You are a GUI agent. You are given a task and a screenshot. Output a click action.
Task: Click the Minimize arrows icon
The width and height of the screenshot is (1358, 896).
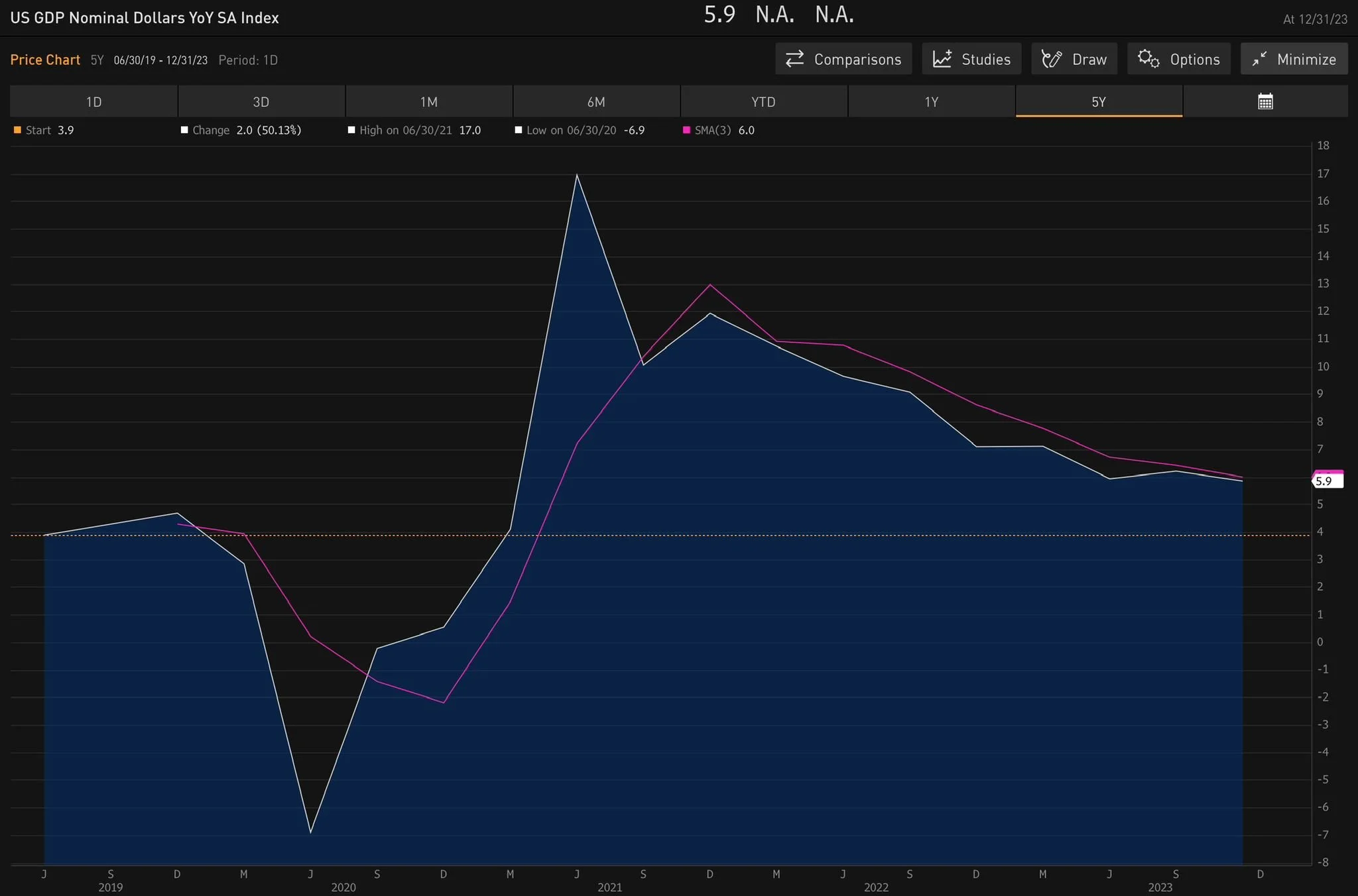(x=1259, y=59)
